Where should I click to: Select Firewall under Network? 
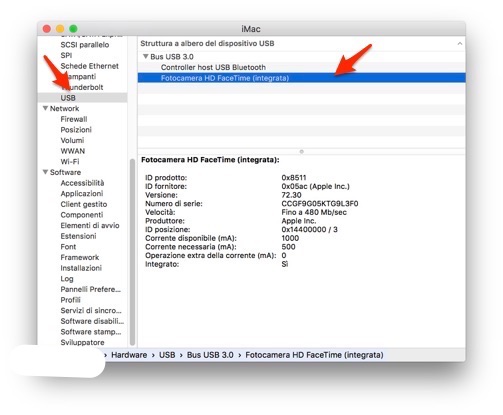click(74, 119)
